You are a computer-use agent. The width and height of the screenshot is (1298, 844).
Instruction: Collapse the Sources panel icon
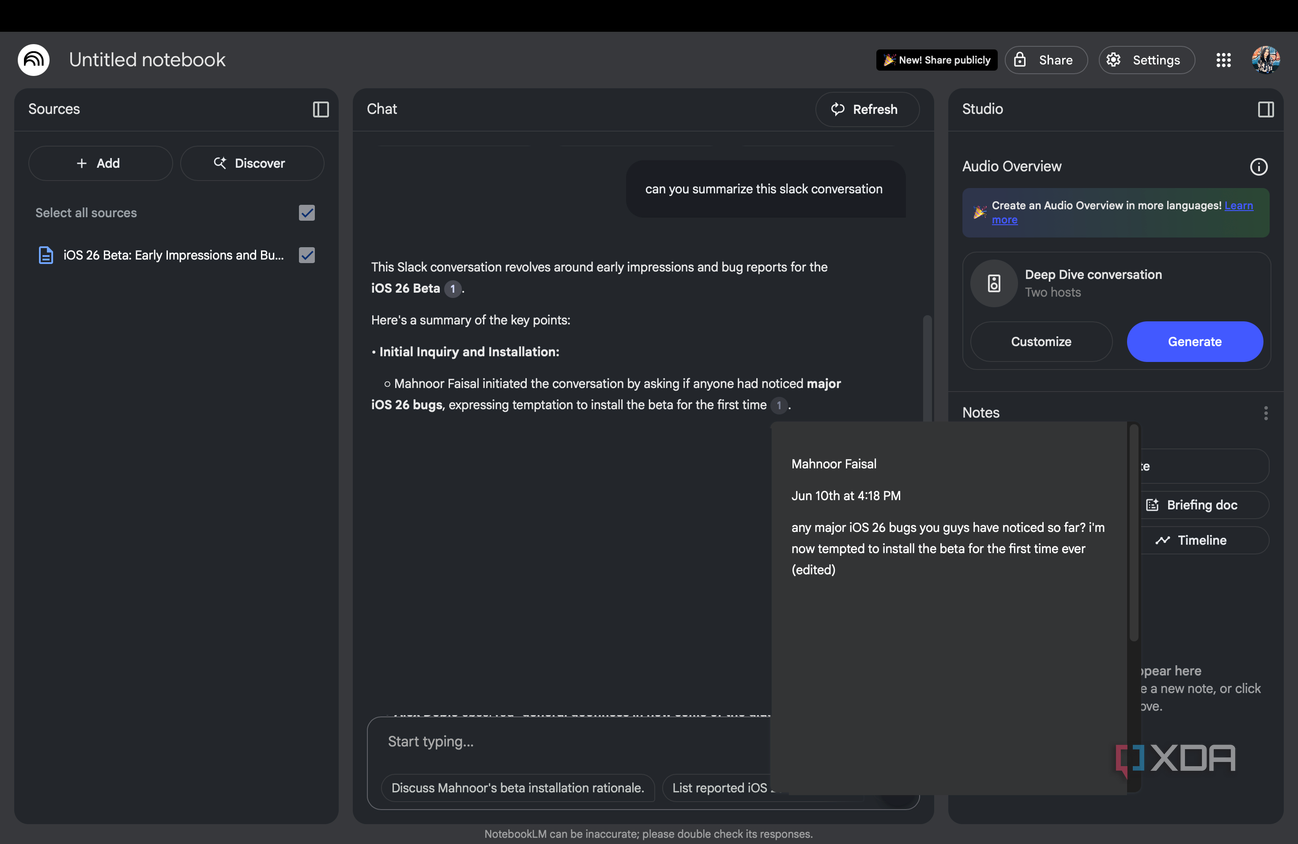[x=321, y=109]
